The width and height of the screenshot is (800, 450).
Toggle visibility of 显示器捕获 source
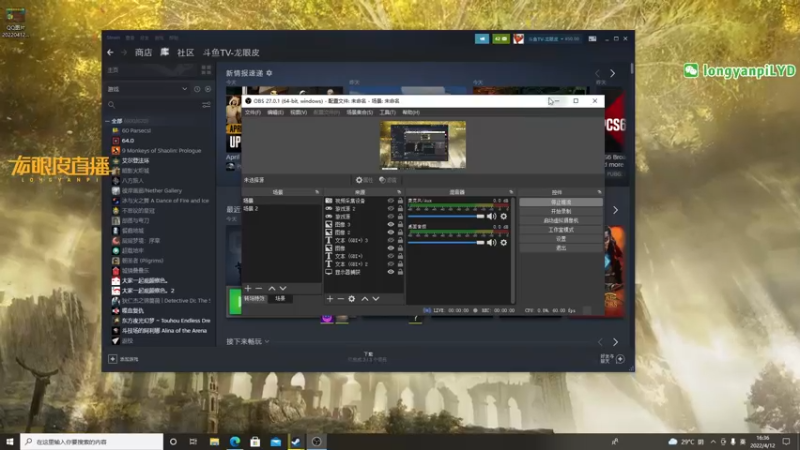391,272
